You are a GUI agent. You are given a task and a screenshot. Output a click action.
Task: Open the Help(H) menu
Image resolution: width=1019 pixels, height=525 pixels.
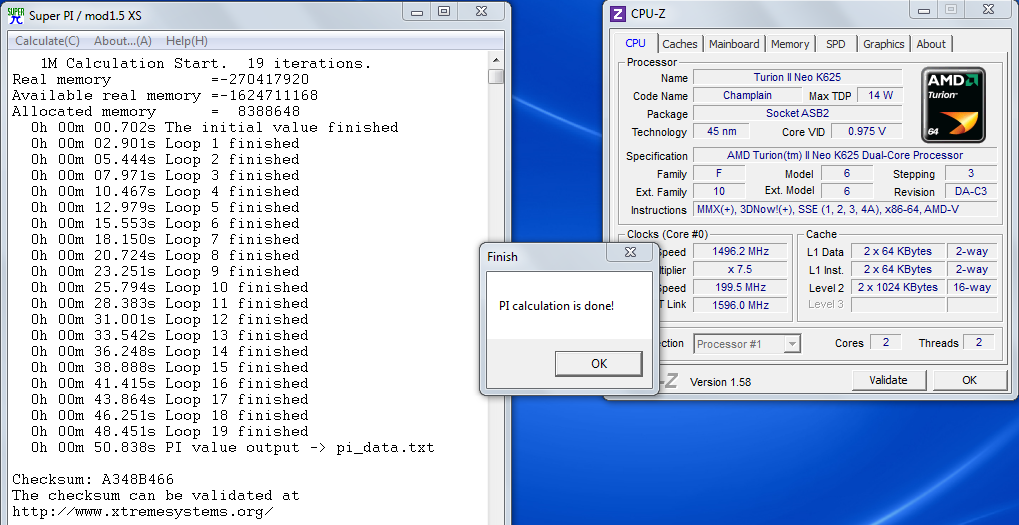(187, 41)
